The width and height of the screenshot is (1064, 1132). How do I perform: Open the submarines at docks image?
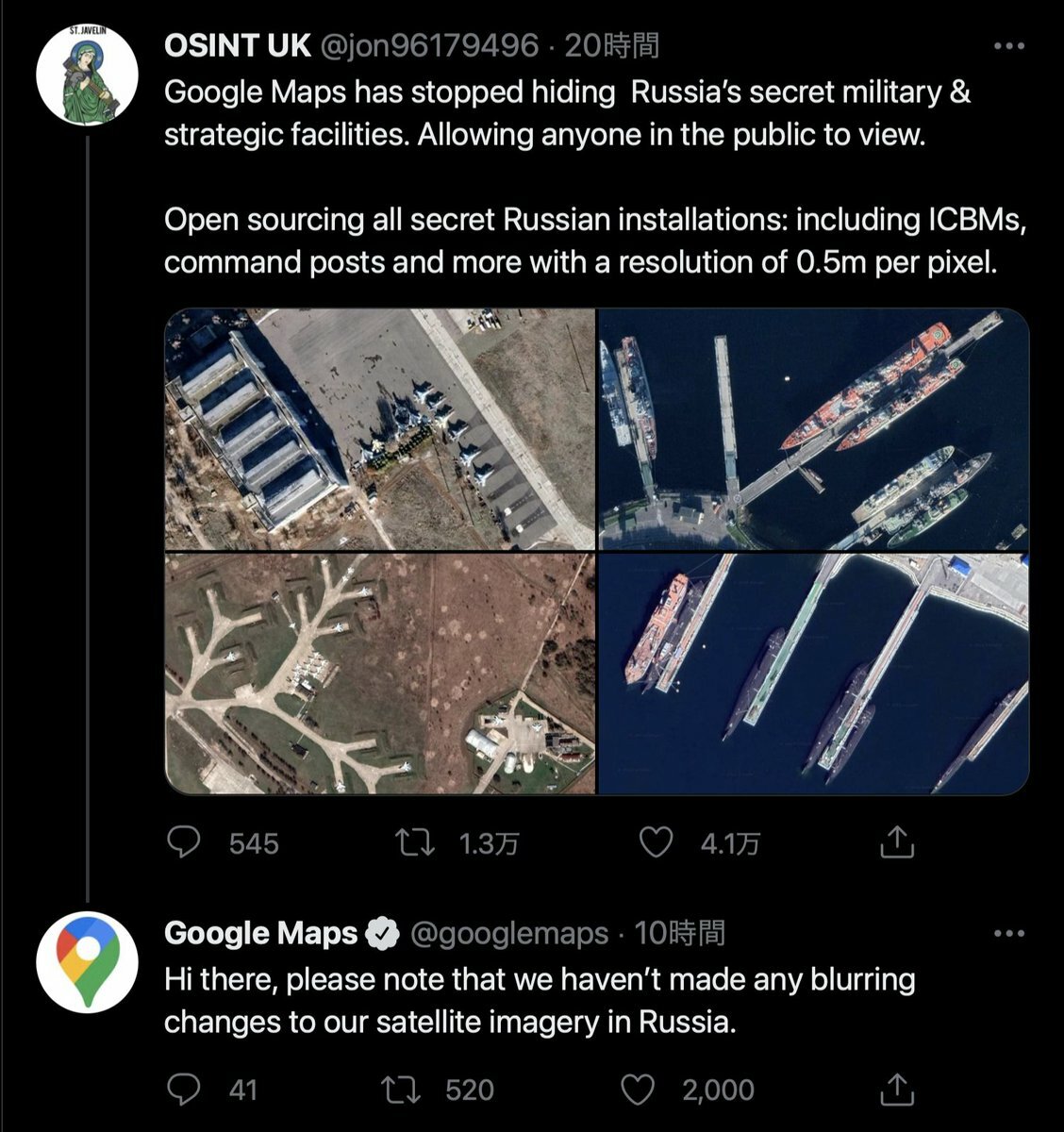click(813, 674)
